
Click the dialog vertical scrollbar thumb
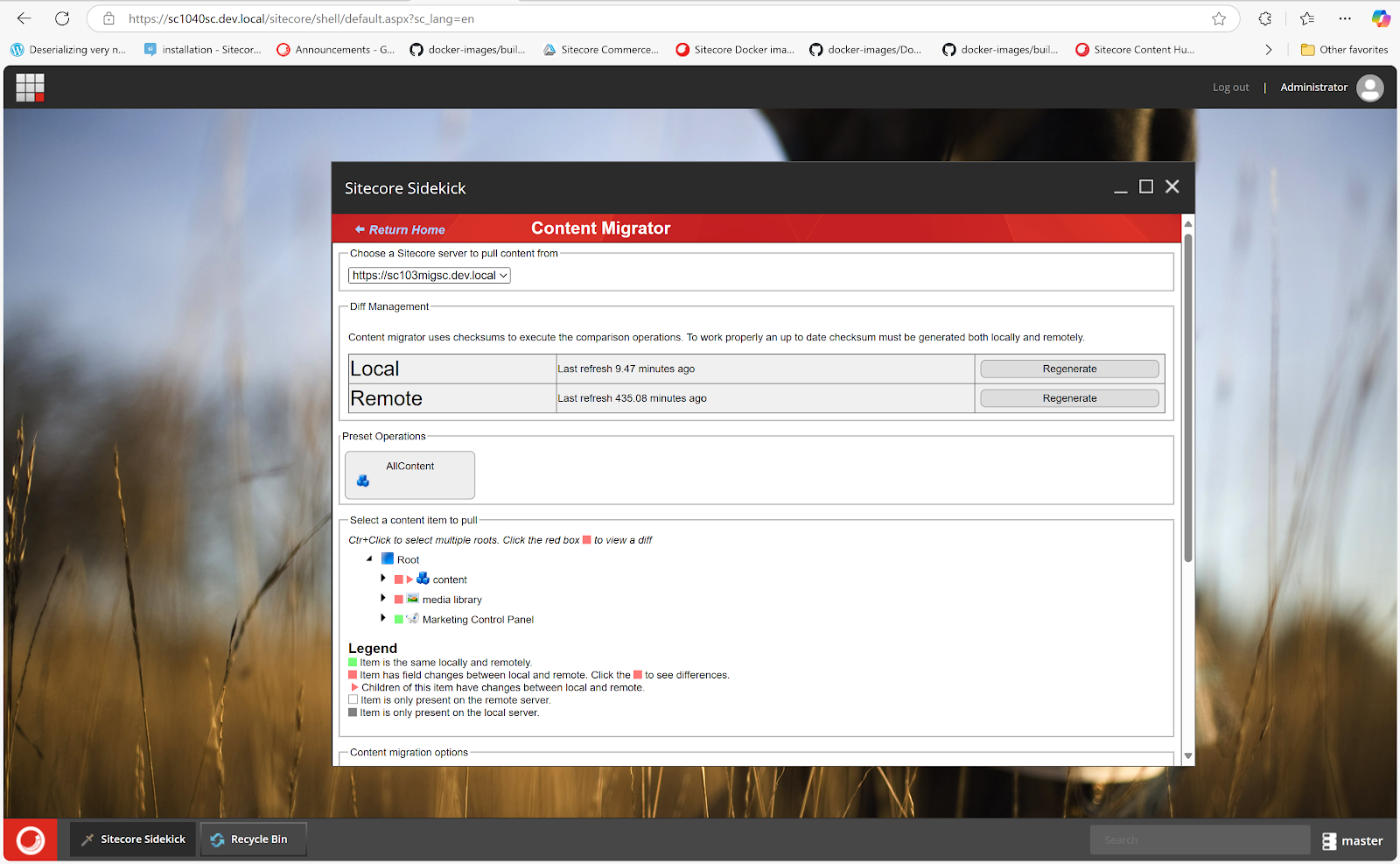pyautogui.click(x=1188, y=397)
